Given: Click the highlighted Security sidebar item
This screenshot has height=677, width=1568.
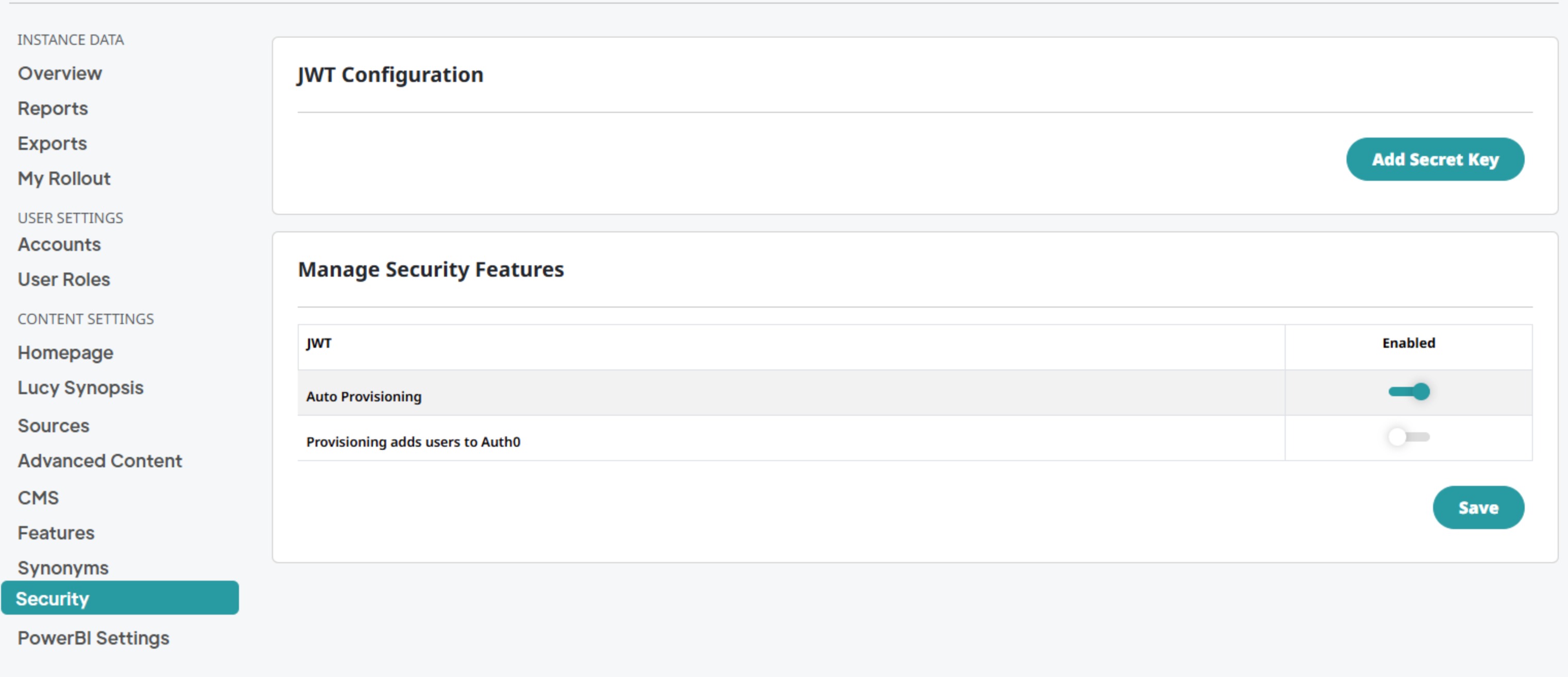Looking at the screenshot, I should coord(120,599).
